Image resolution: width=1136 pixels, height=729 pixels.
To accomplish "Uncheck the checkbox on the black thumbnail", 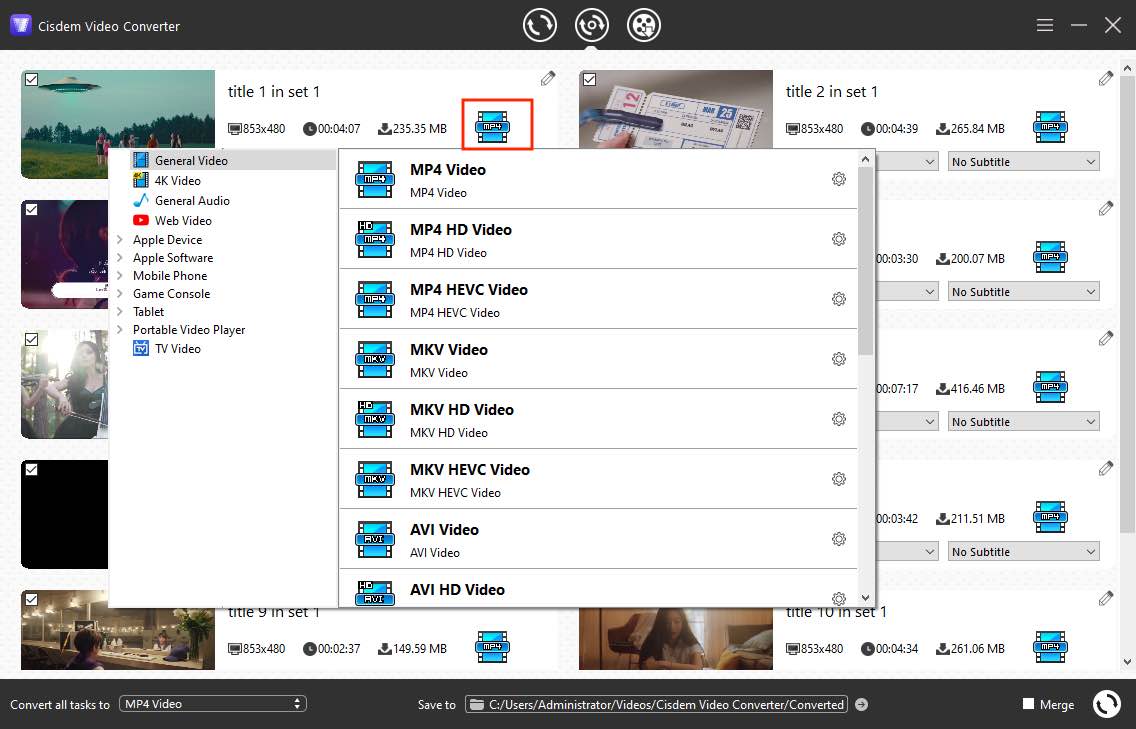I will tap(31, 470).
